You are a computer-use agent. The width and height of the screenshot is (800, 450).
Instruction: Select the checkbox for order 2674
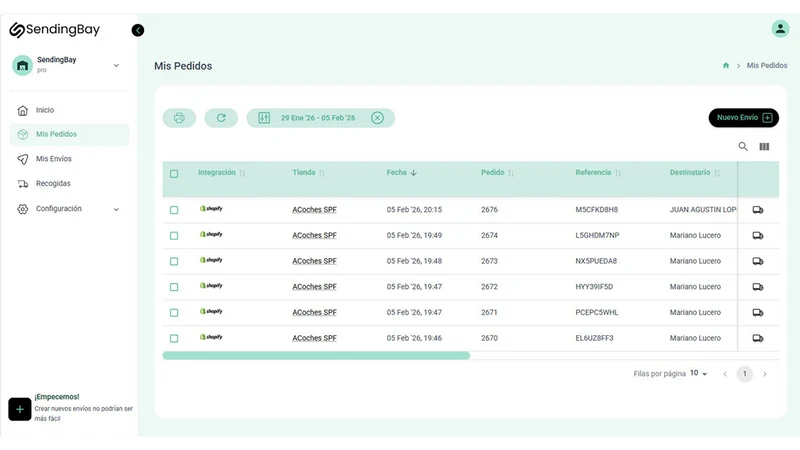click(174, 236)
